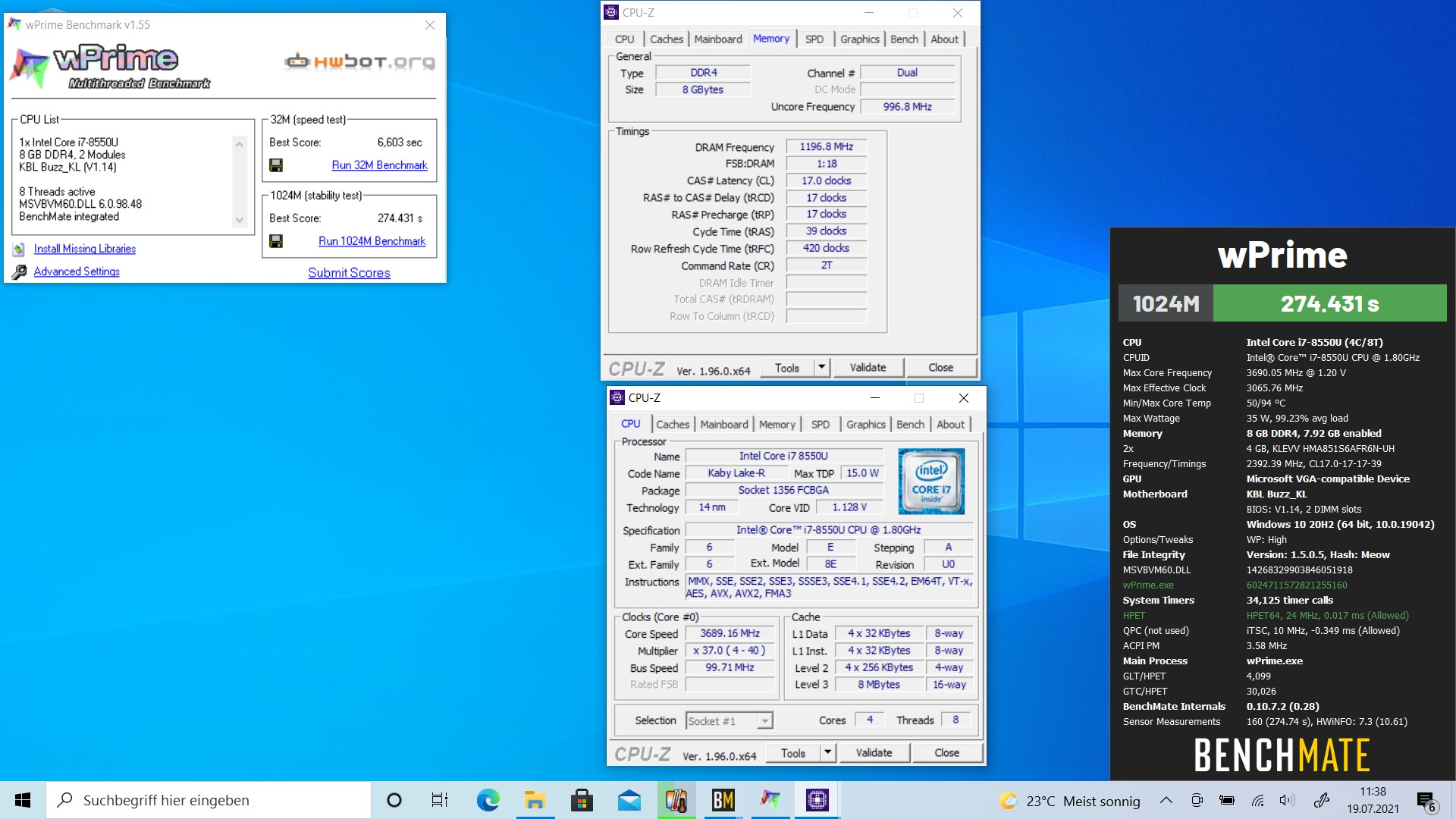
Task: Click Validate in the upper CPU-Z window
Action: click(x=868, y=368)
